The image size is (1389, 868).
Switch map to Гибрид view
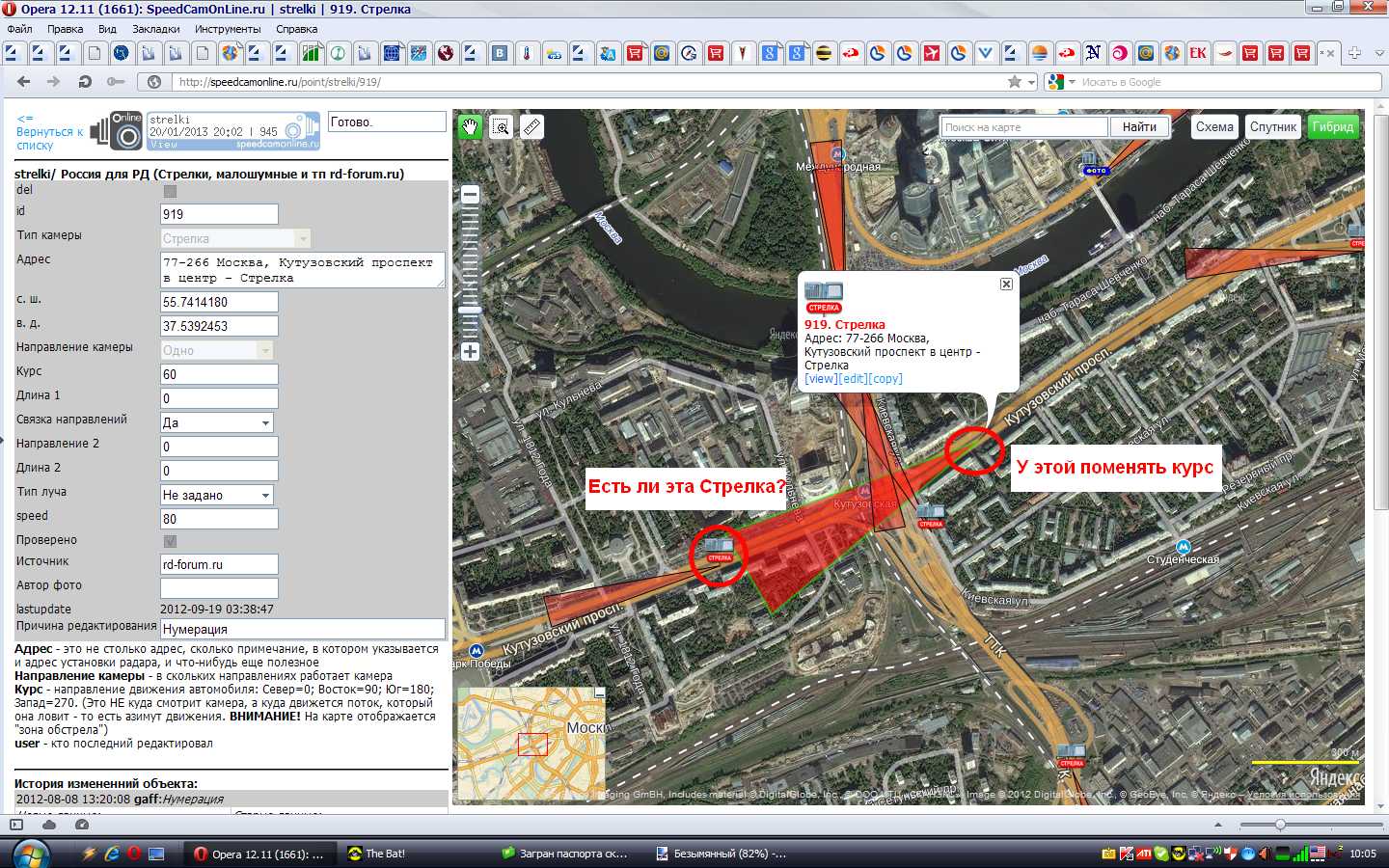point(1332,126)
